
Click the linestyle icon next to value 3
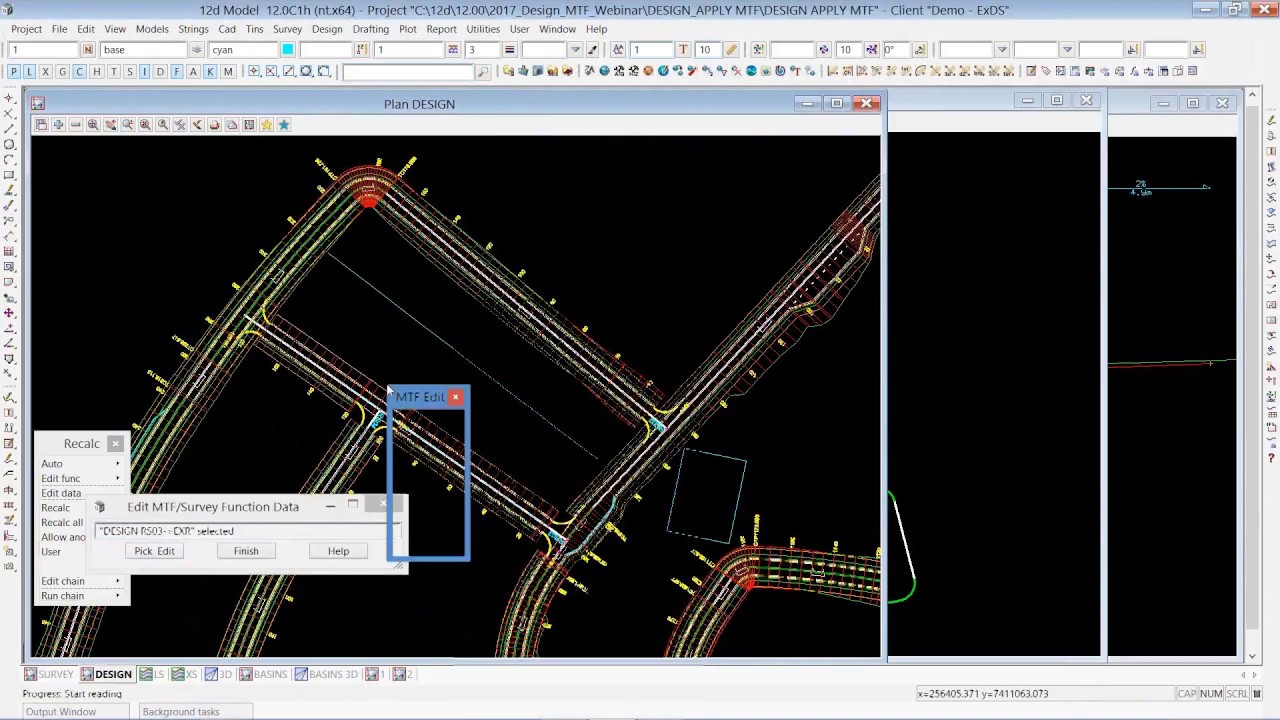[x=509, y=49]
